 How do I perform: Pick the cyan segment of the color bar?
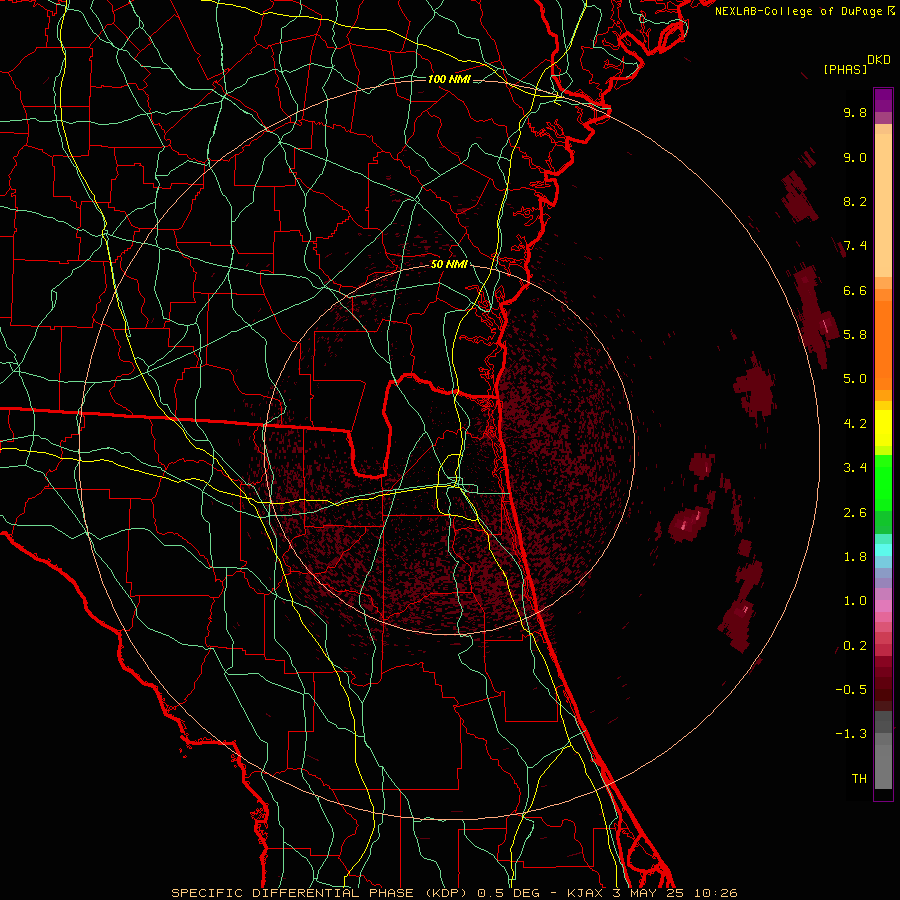tap(883, 549)
